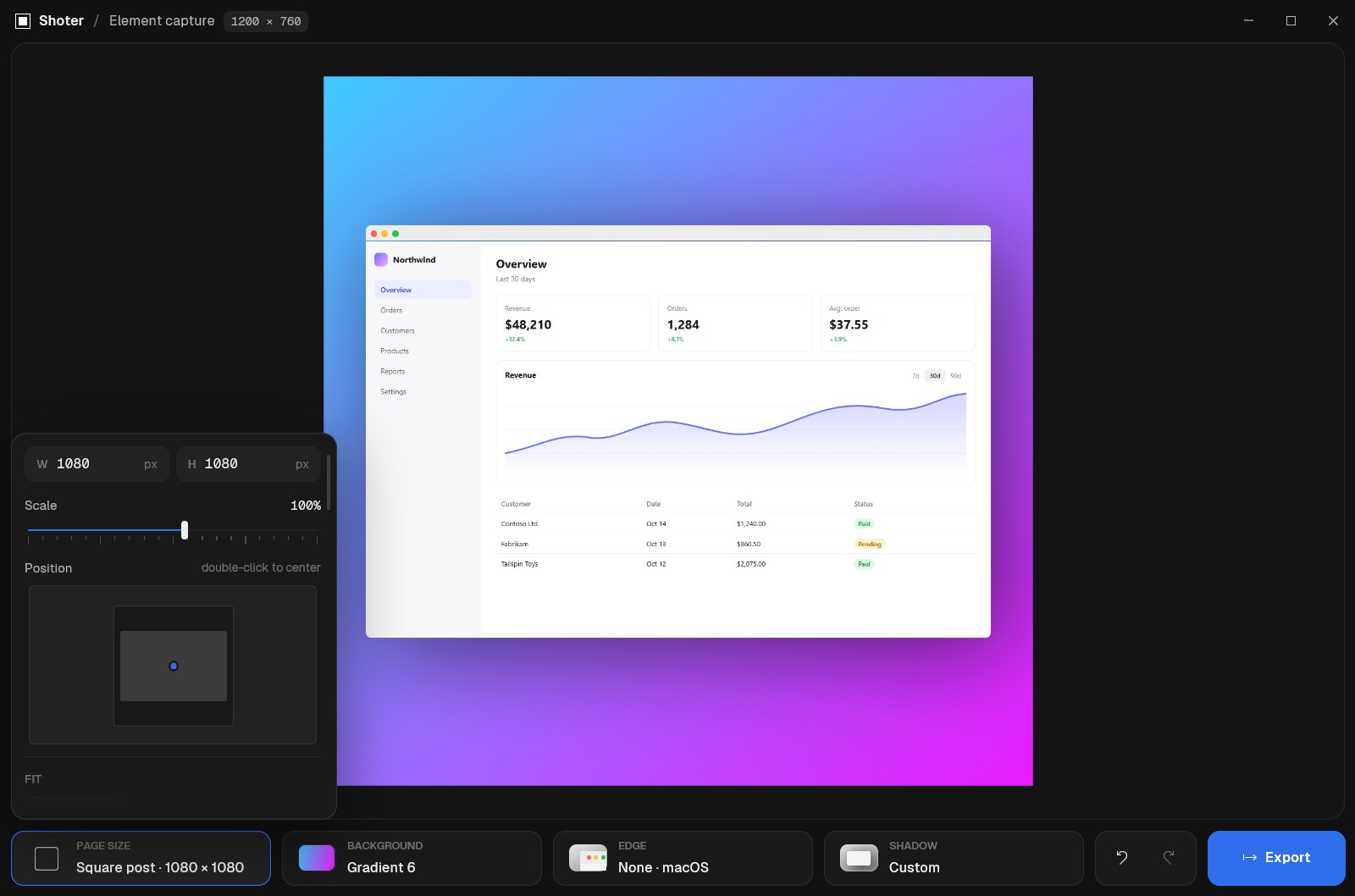Click the 90d range tab in preview
Image resolution: width=1355 pixels, height=896 pixels.
click(955, 376)
